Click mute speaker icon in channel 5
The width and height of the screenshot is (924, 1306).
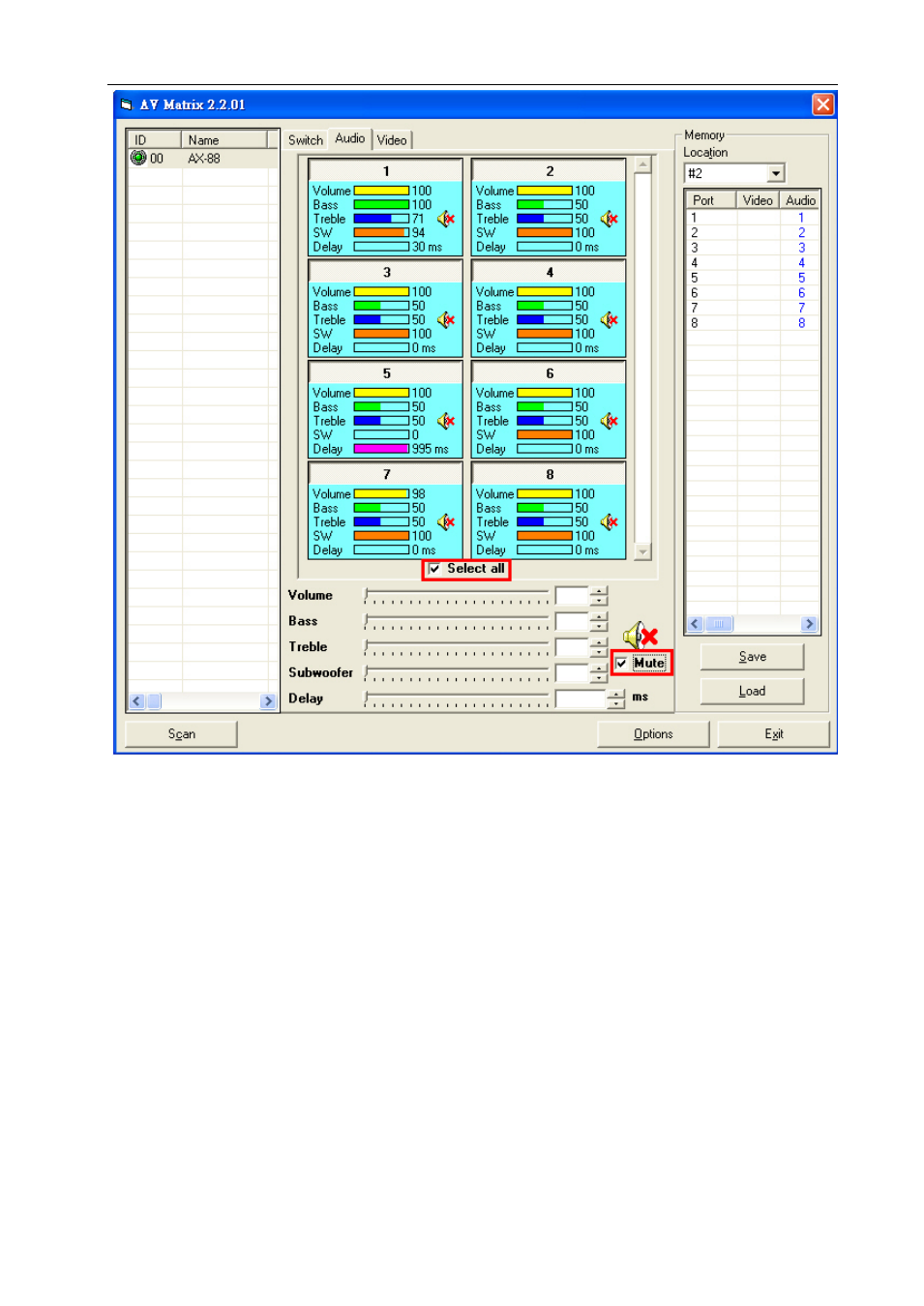pyautogui.click(x=446, y=421)
